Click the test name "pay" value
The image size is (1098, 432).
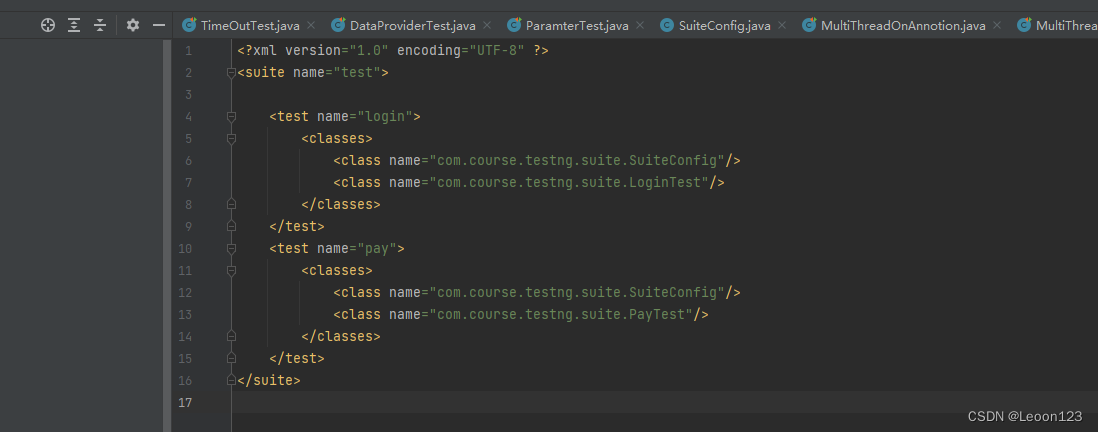click(377, 249)
